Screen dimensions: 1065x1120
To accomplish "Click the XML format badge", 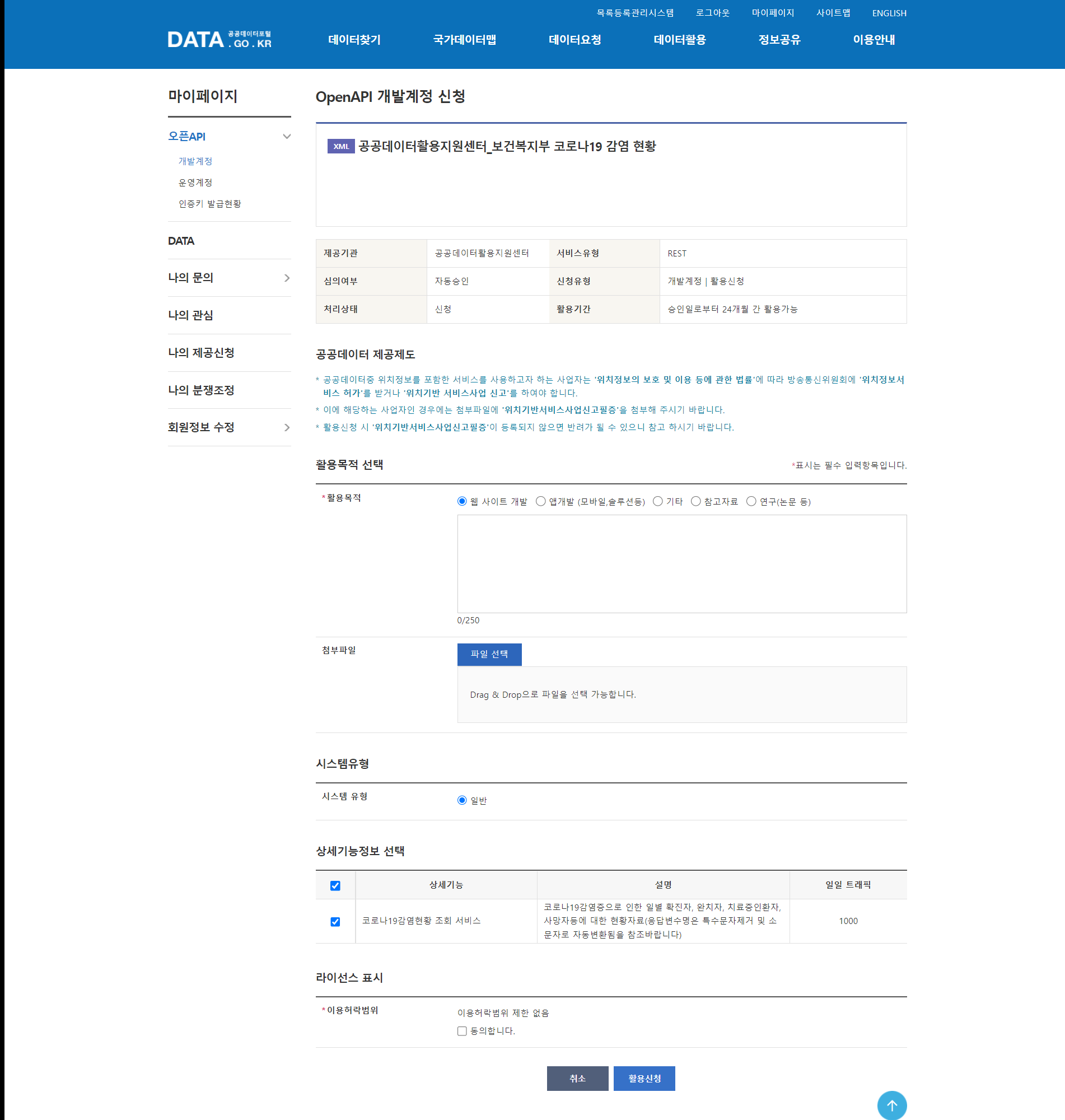I will tap(340, 146).
